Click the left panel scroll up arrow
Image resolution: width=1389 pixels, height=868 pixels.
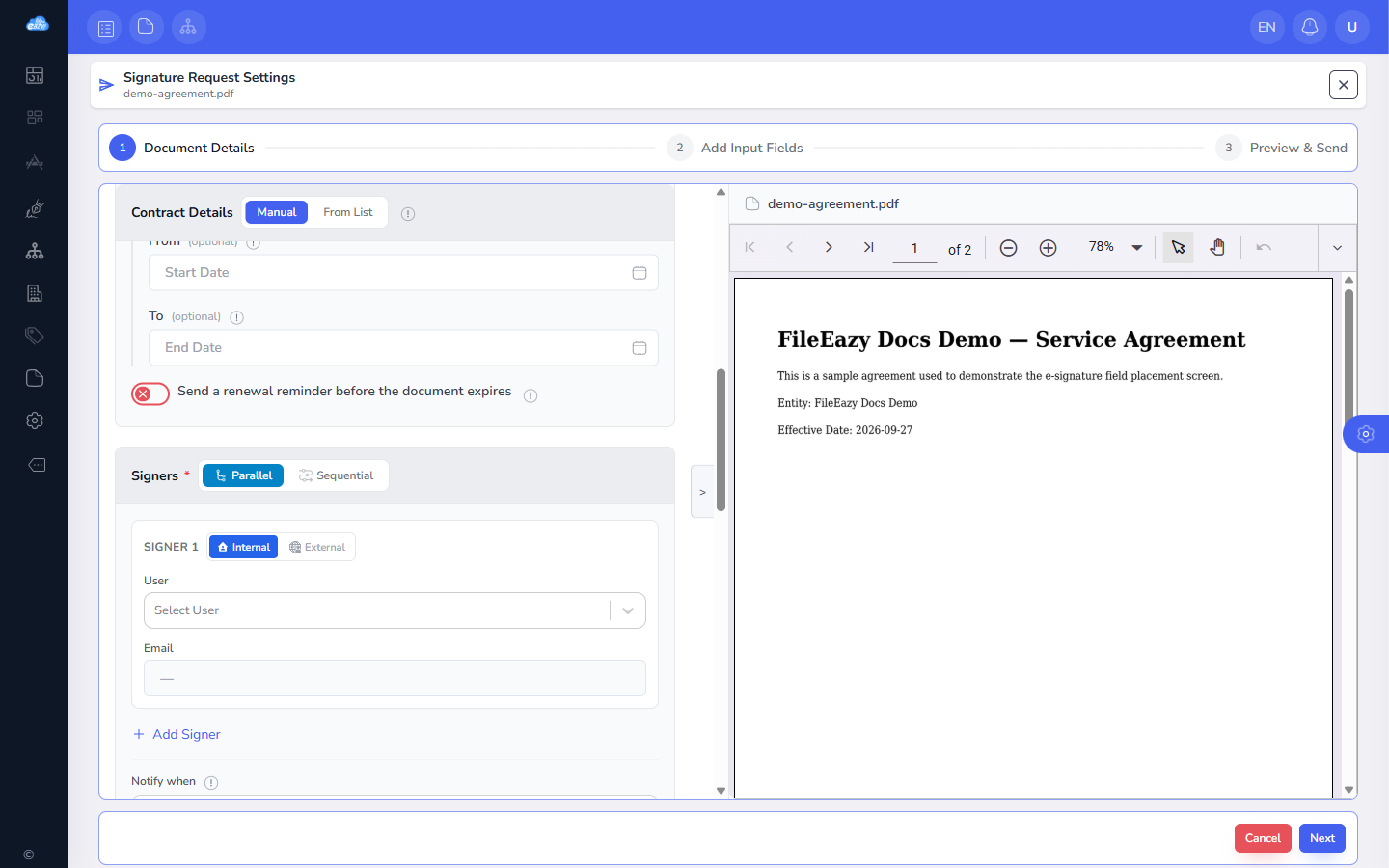point(721,192)
